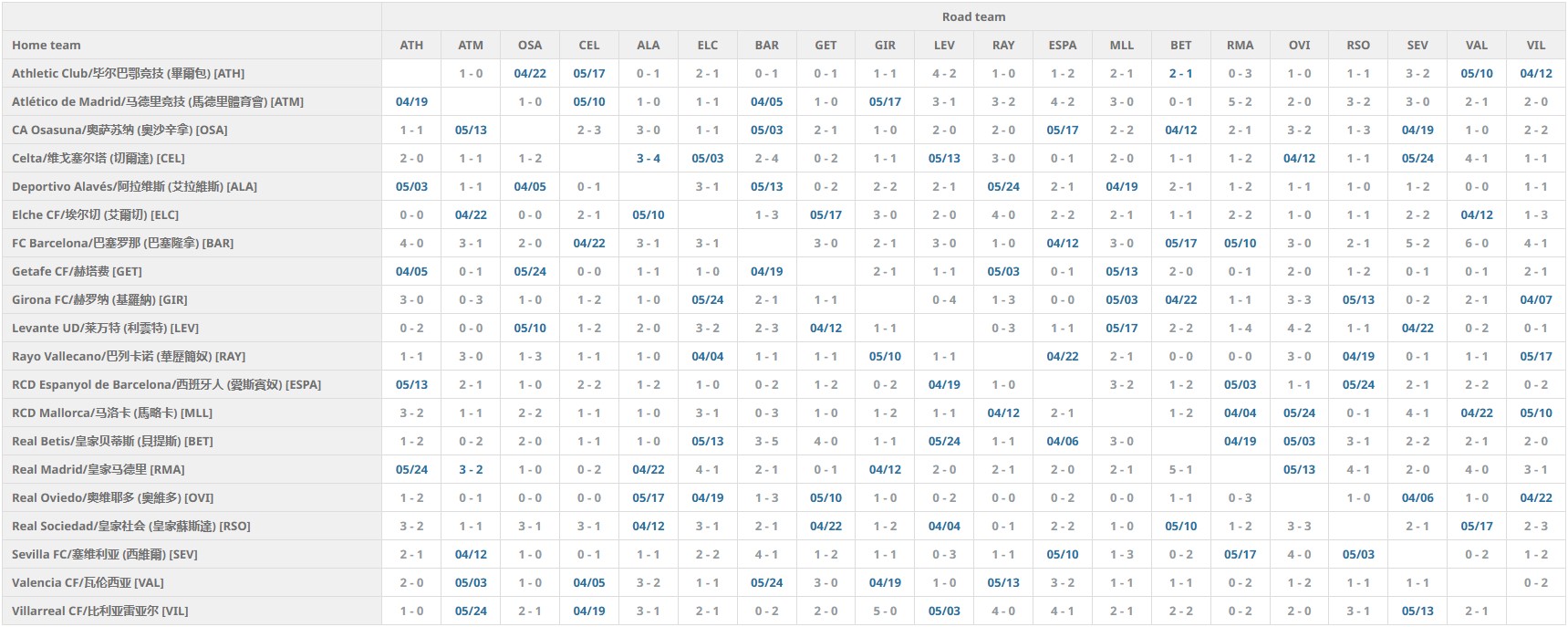Click Real Madrid vs Athletic 05/24 fixture

[x=411, y=469]
